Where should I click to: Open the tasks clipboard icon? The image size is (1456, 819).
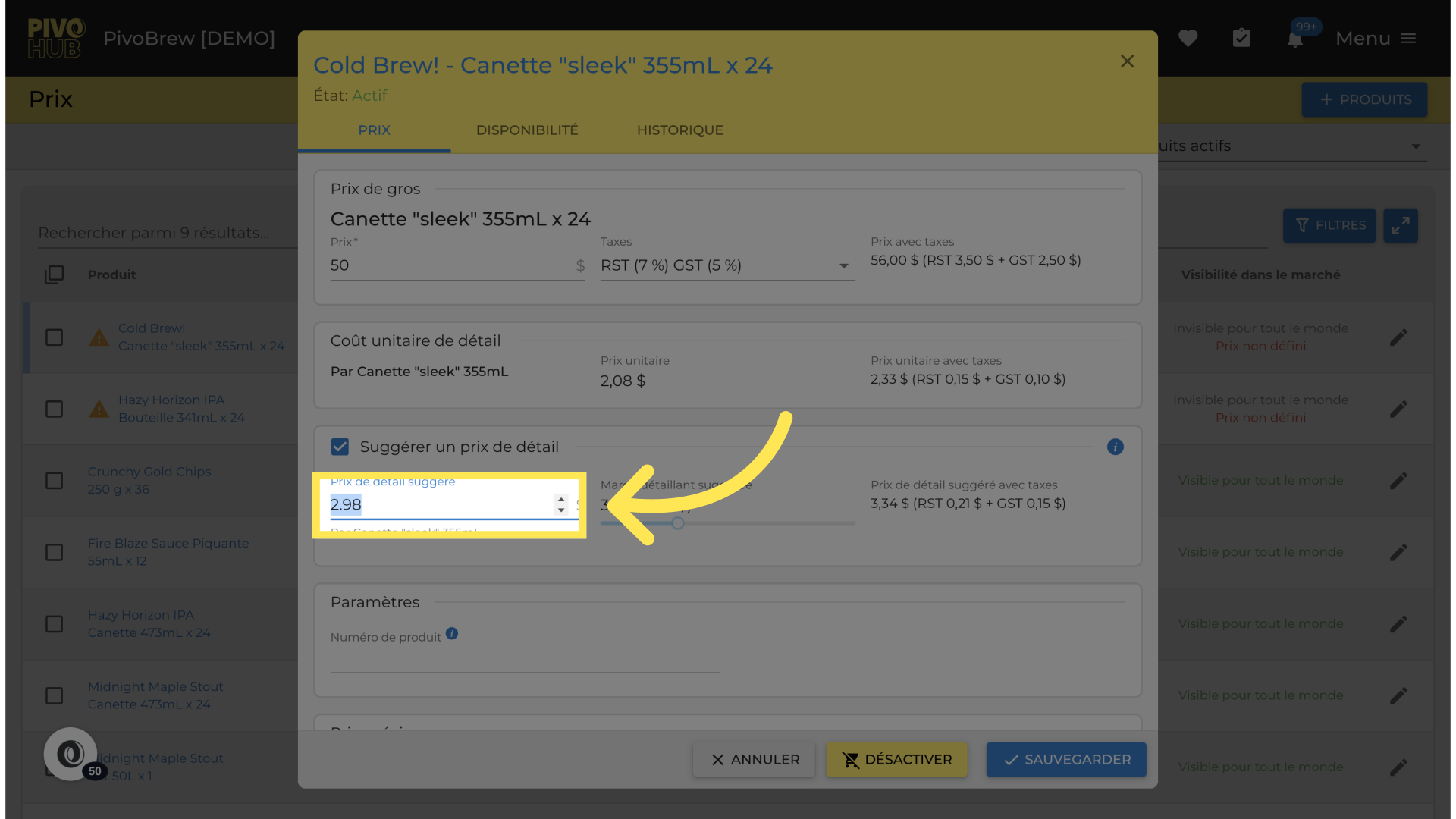tap(1241, 38)
